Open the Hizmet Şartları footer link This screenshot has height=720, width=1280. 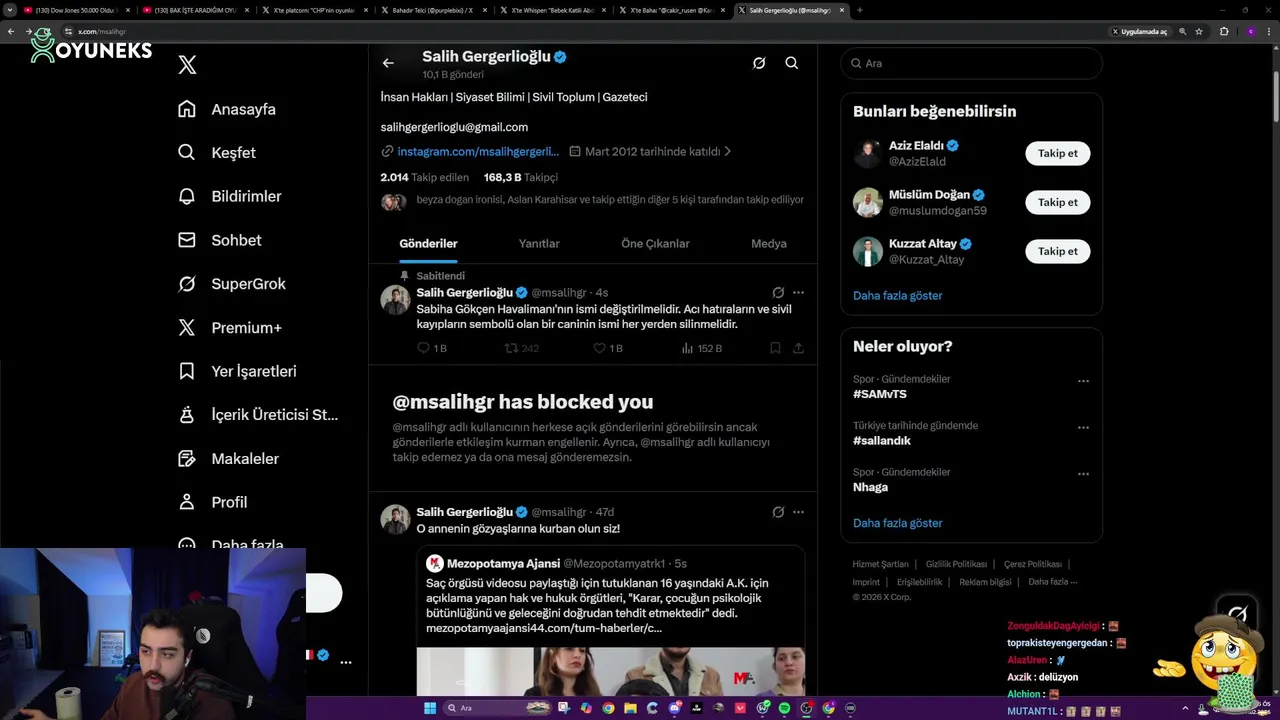[x=881, y=564]
